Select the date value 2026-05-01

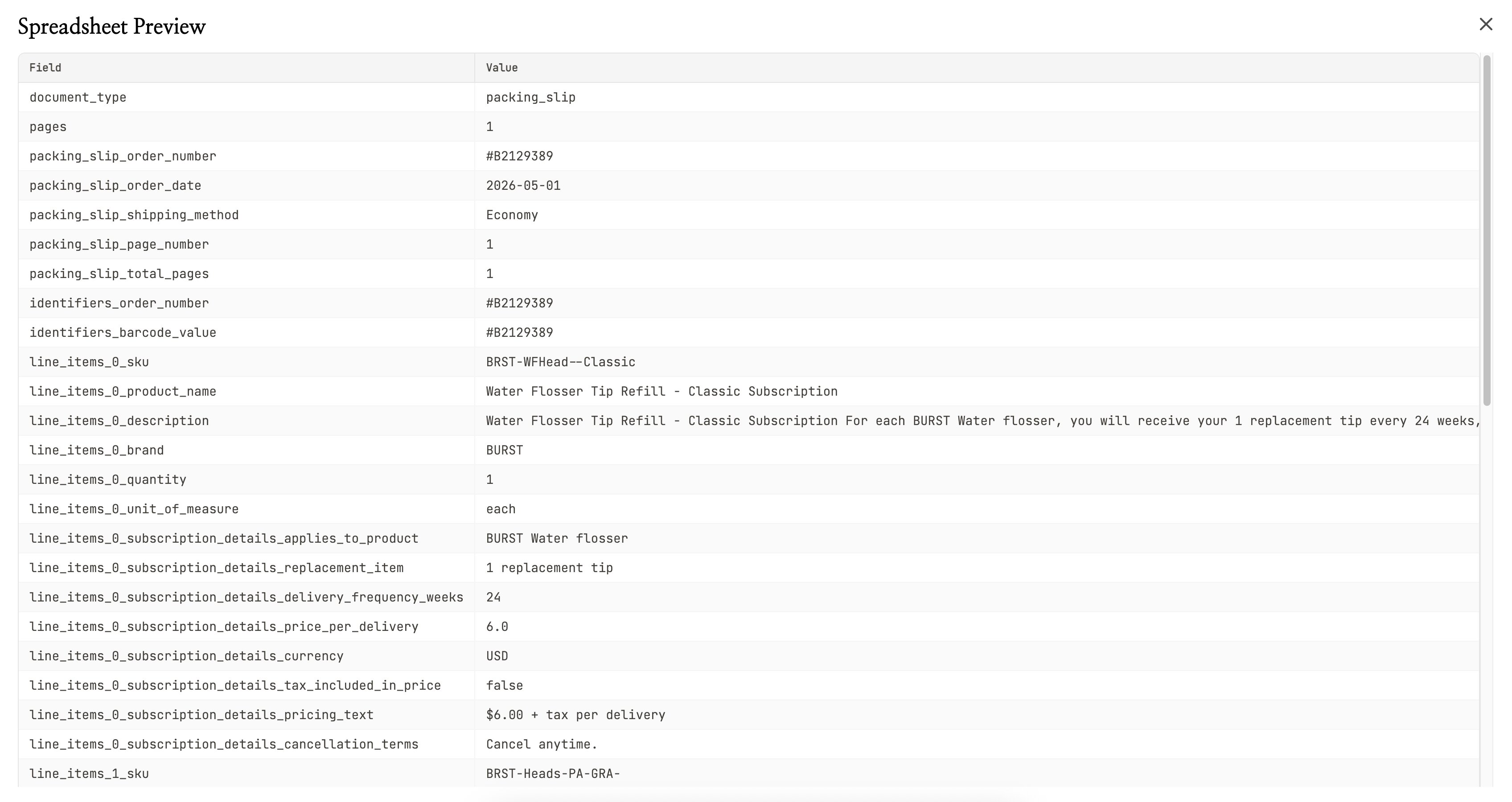point(523,185)
